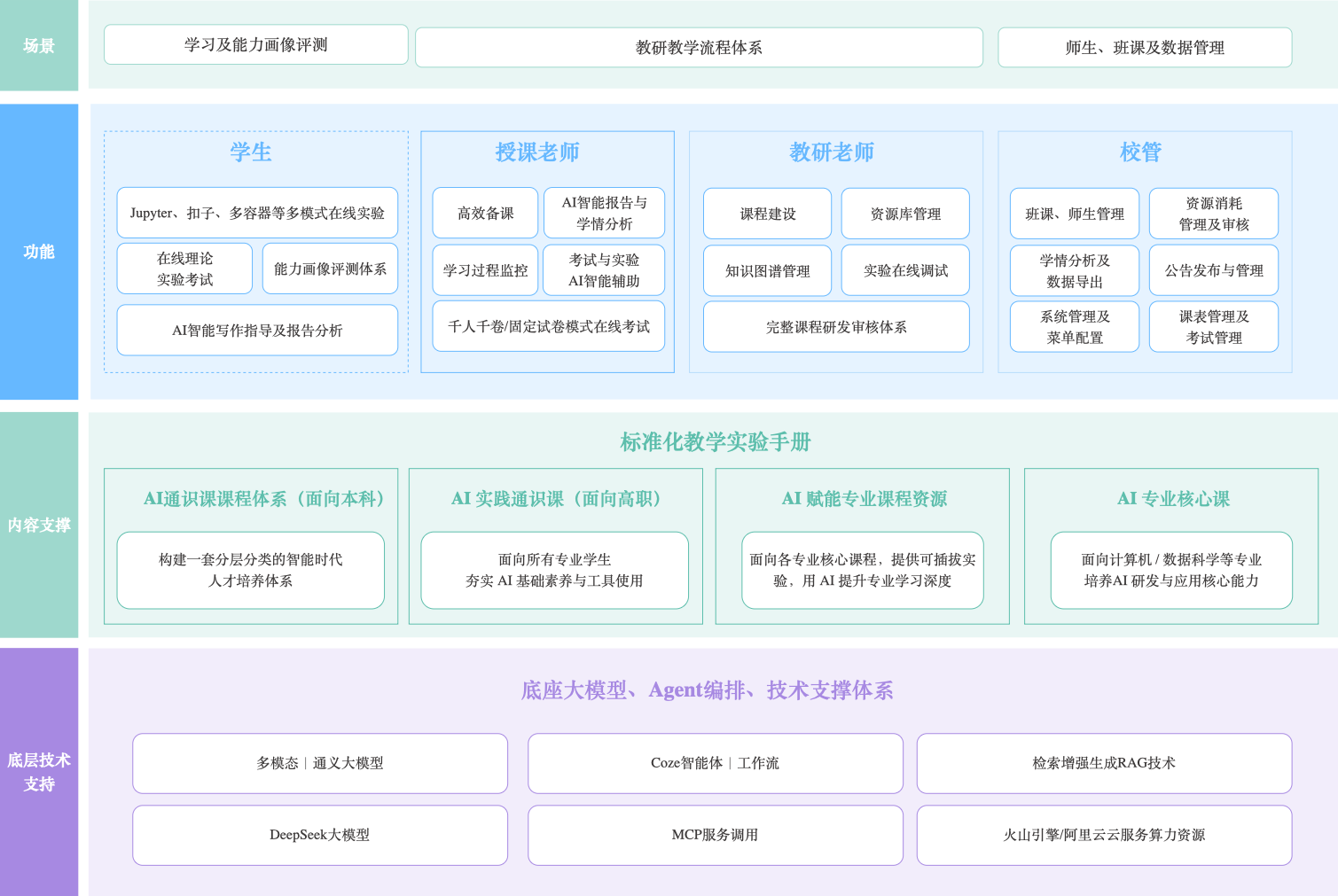Click the 标准化教学实验手册 heading
Screen dimensions: 1338x896
click(x=715, y=442)
